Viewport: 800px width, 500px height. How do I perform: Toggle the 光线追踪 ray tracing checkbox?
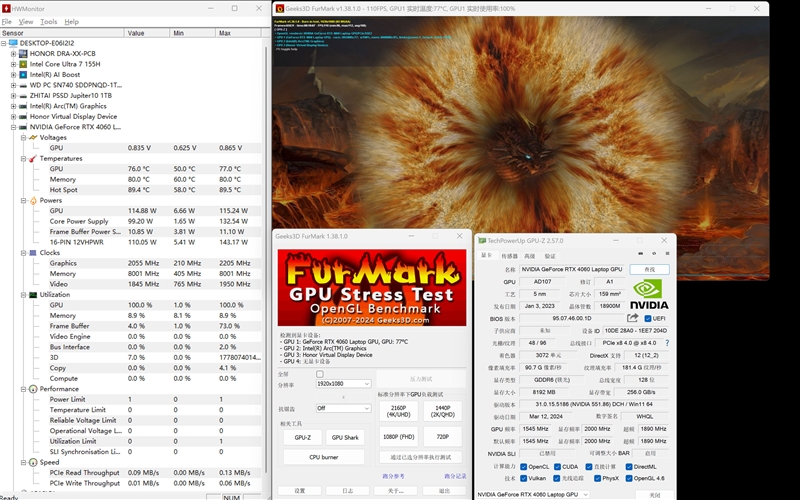[557, 479]
